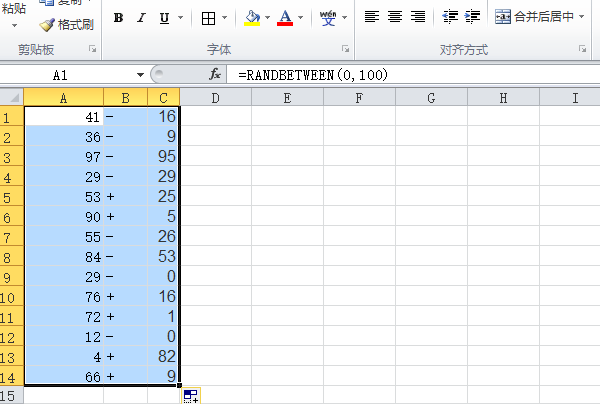Open Name Box dropdown arrow
This screenshot has width=600, height=404.
tap(140, 75)
